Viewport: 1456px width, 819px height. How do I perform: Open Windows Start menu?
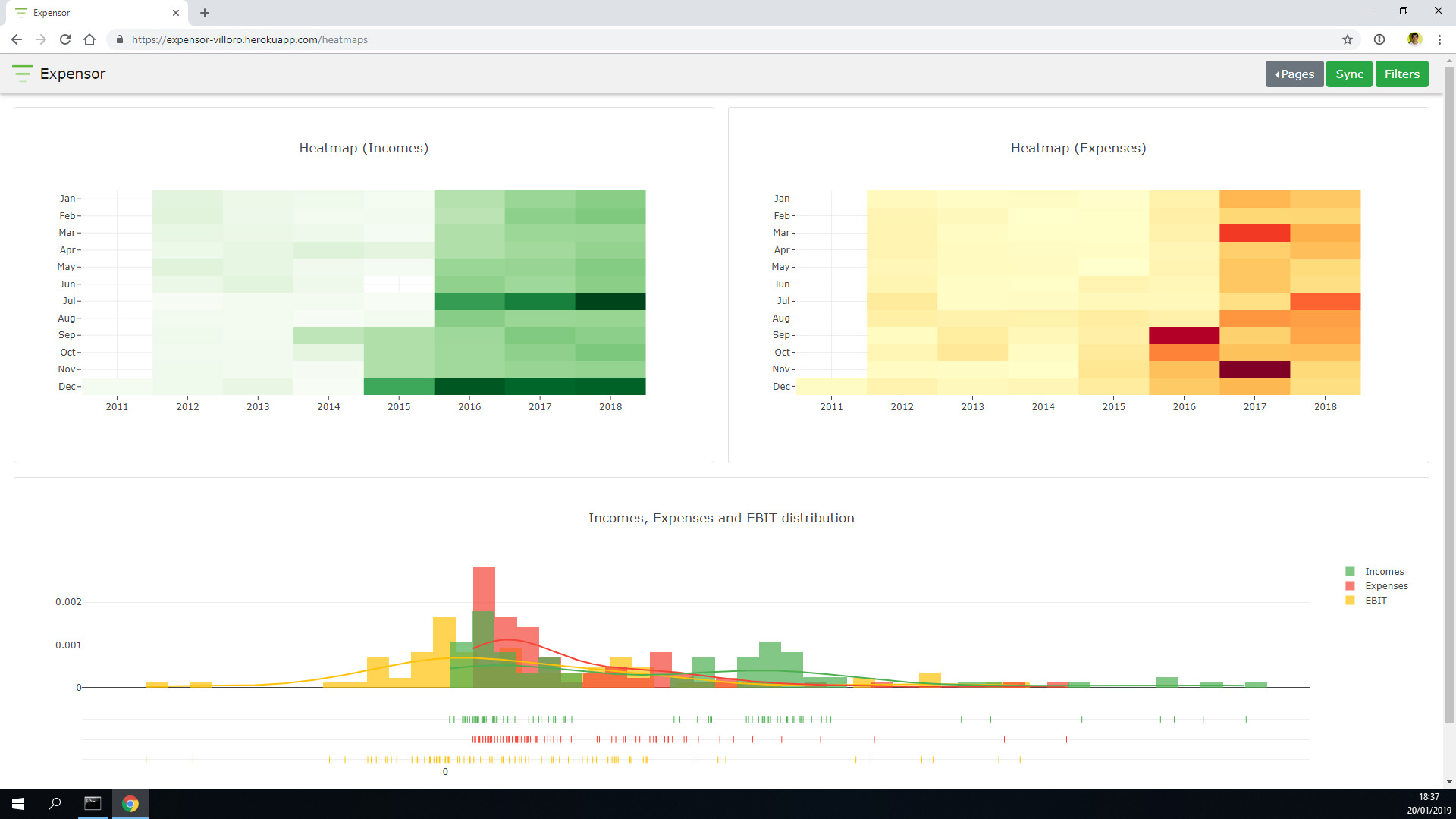18,804
